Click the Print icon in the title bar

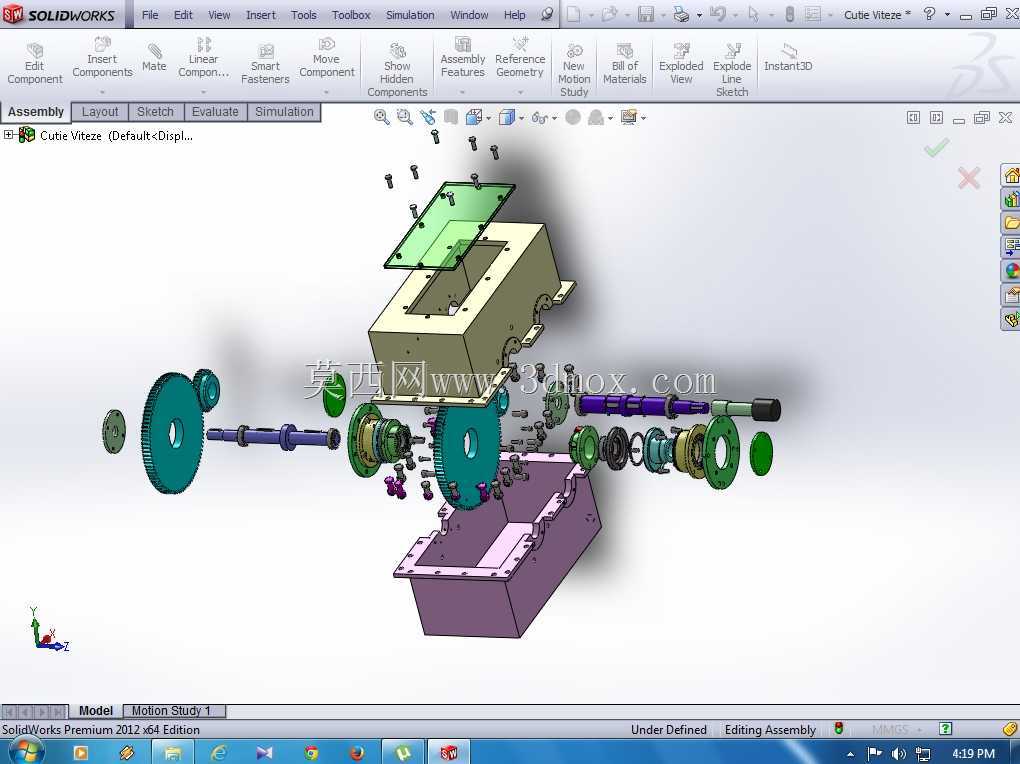[681, 14]
